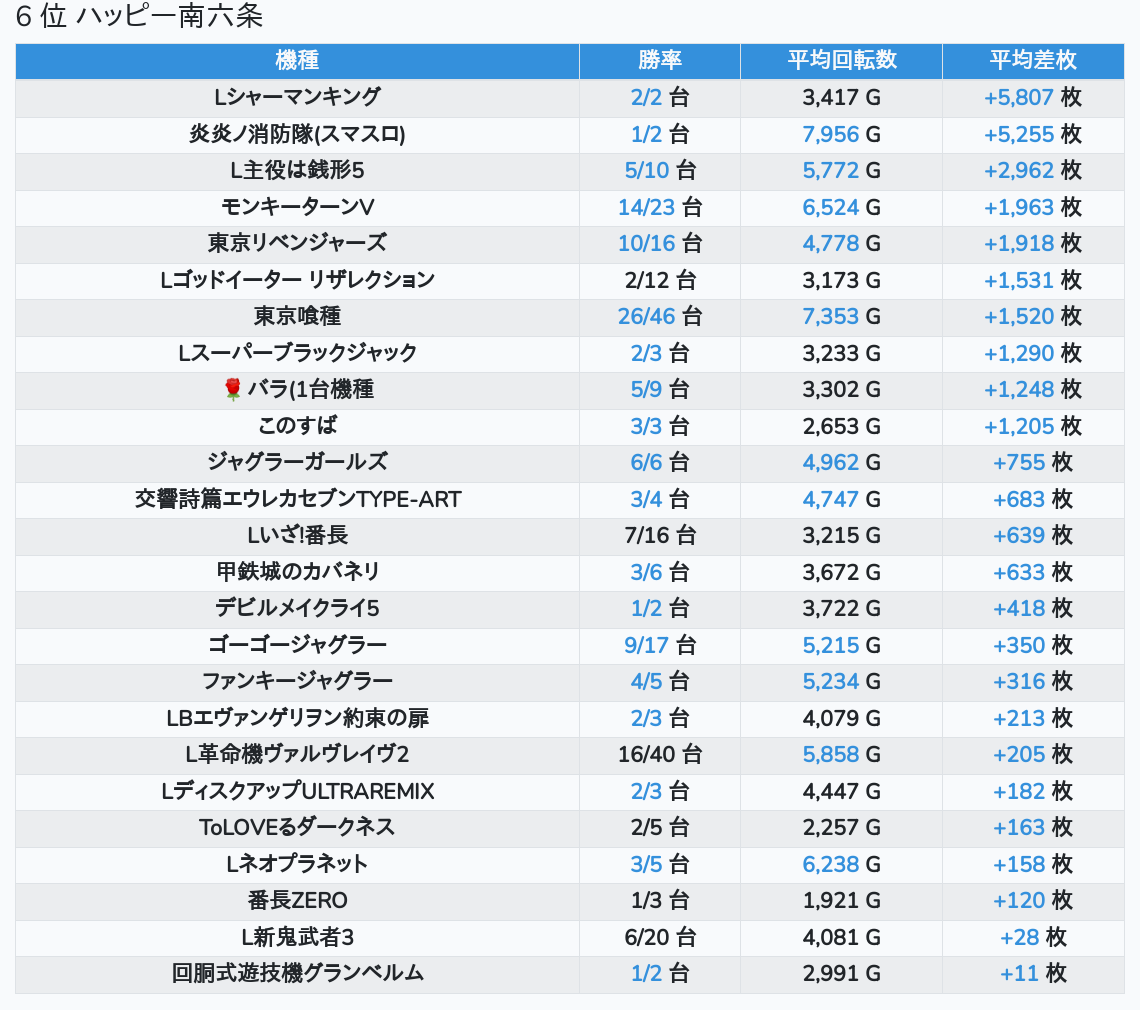Select 14/23 win rate for モンキーターンV
The image size is (1140, 1010).
click(x=647, y=207)
